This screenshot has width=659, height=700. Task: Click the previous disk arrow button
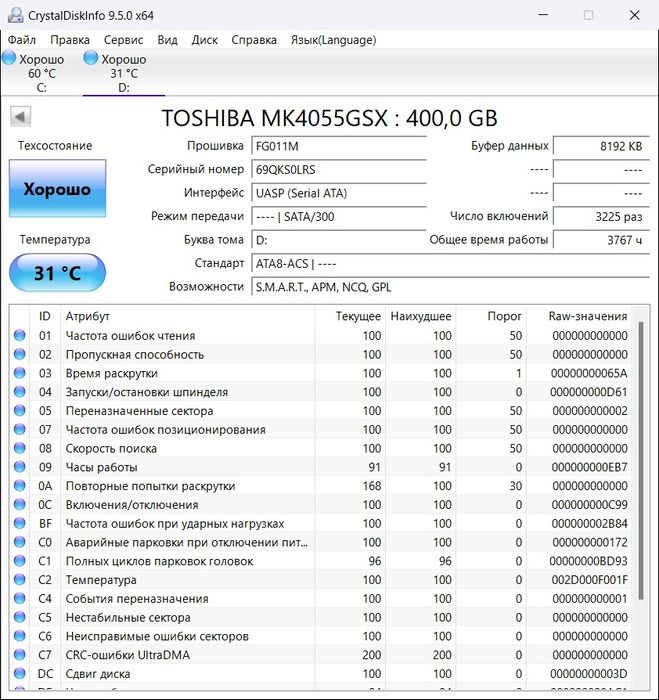coord(21,117)
